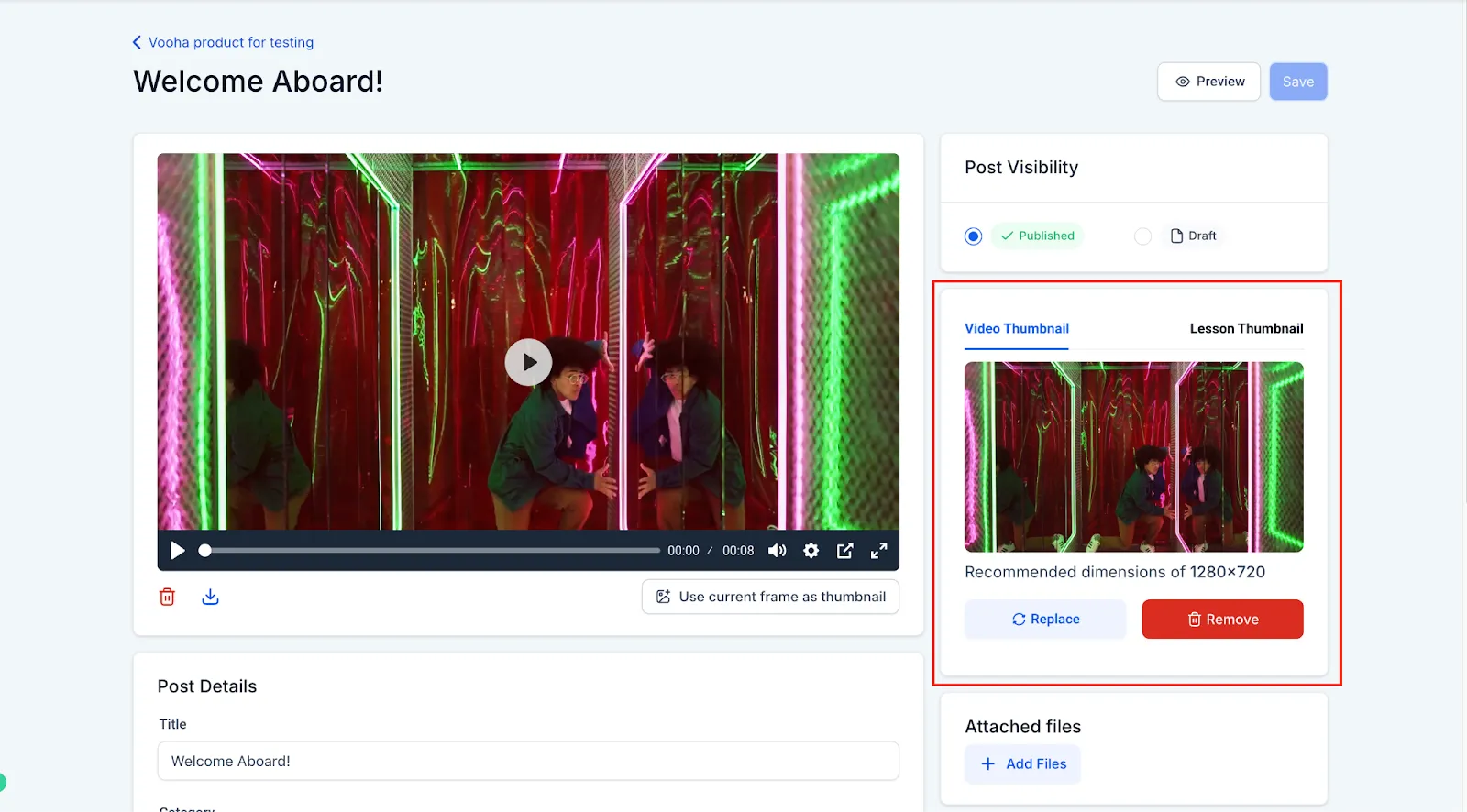This screenshot has width=1467, height=812.
Task: Open the post Preview
Action: click(x=1208, y=82)
